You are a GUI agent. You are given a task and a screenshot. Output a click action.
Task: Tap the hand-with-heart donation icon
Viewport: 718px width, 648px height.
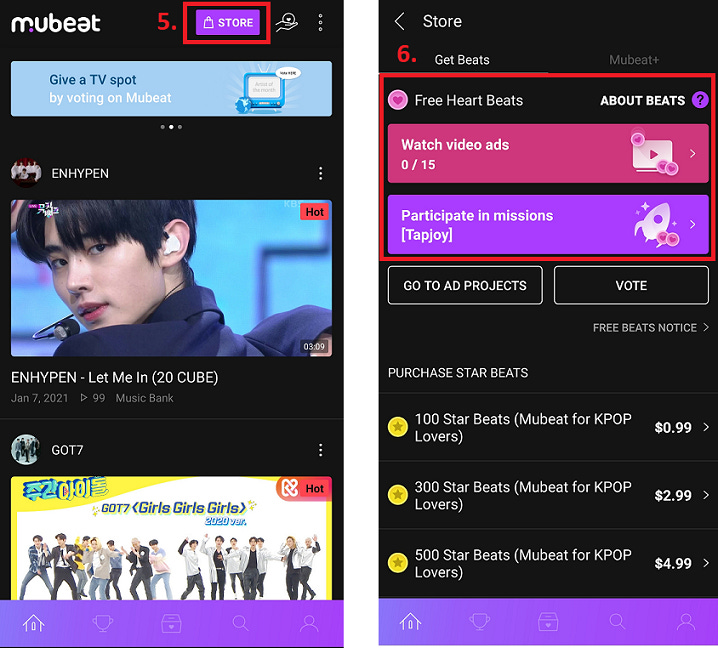[287, 22]
